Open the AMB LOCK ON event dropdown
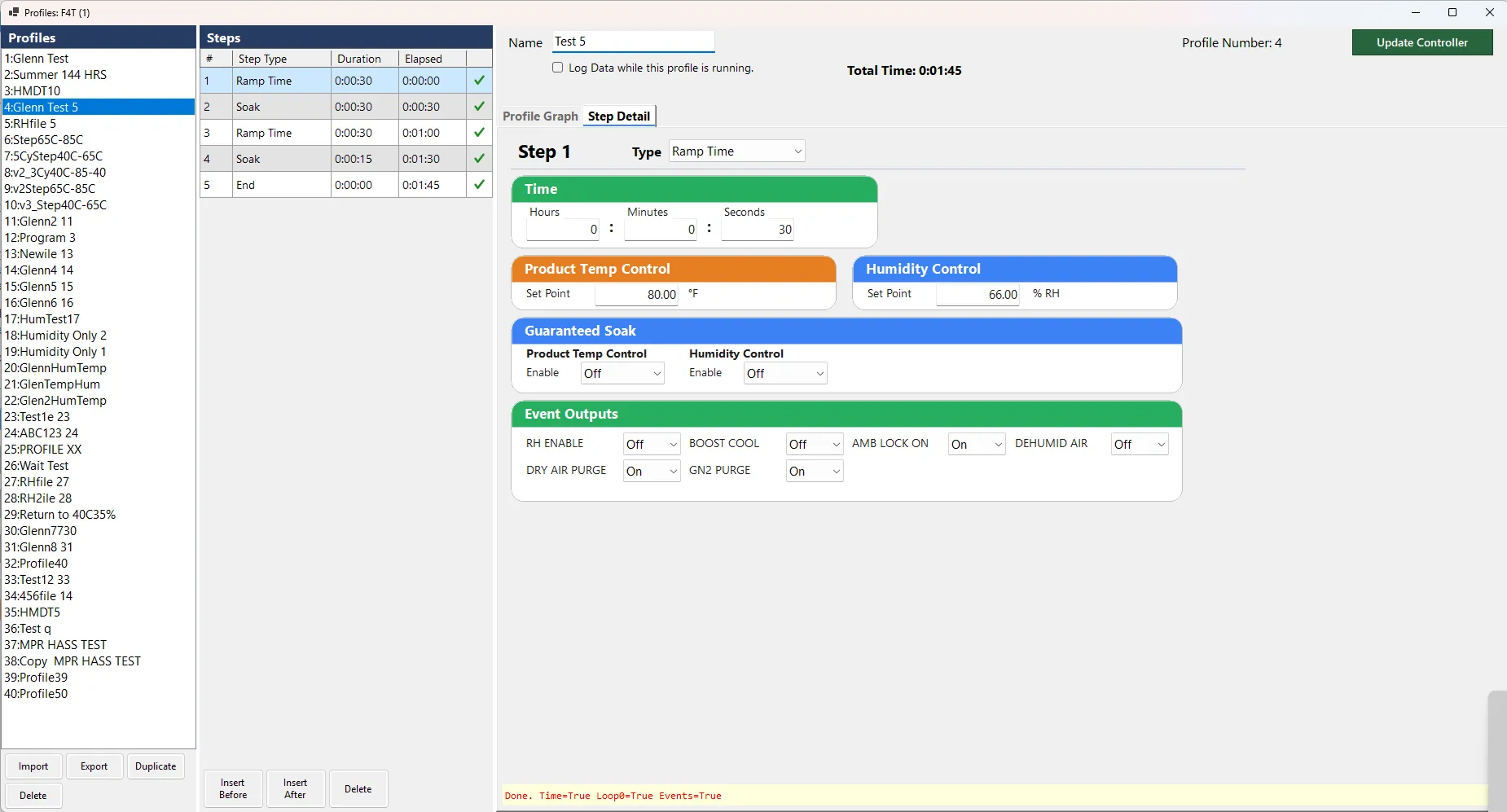This screenshot has height=812, width=1507. [x=977, y=444]
